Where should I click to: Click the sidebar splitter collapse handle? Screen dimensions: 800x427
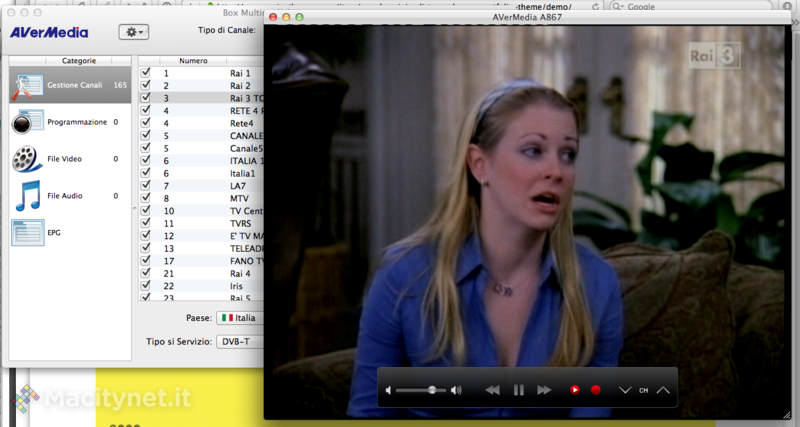tap(135, 208)
